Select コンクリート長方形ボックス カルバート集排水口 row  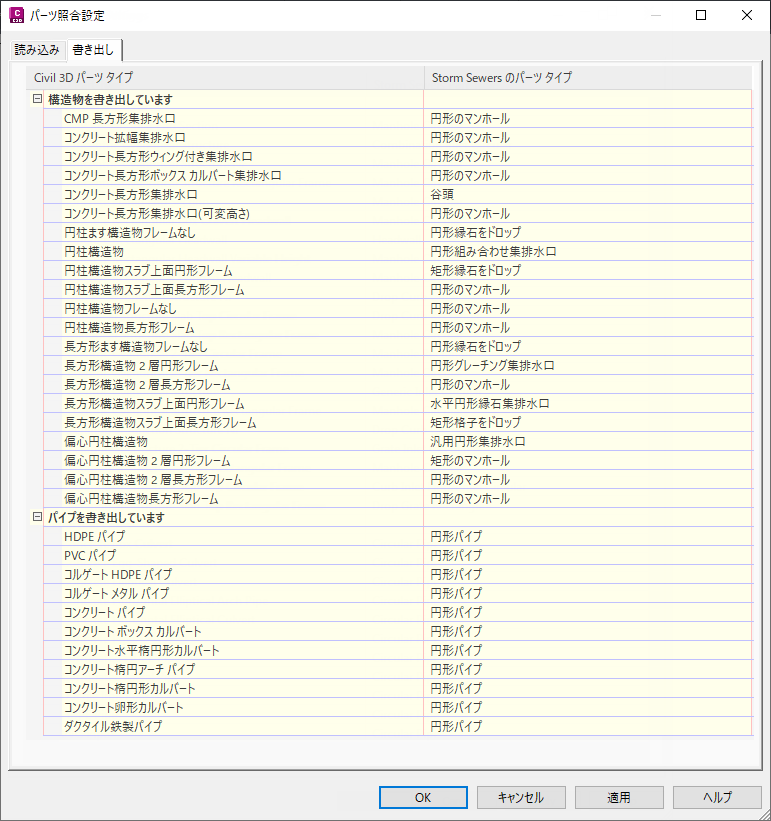398,175
